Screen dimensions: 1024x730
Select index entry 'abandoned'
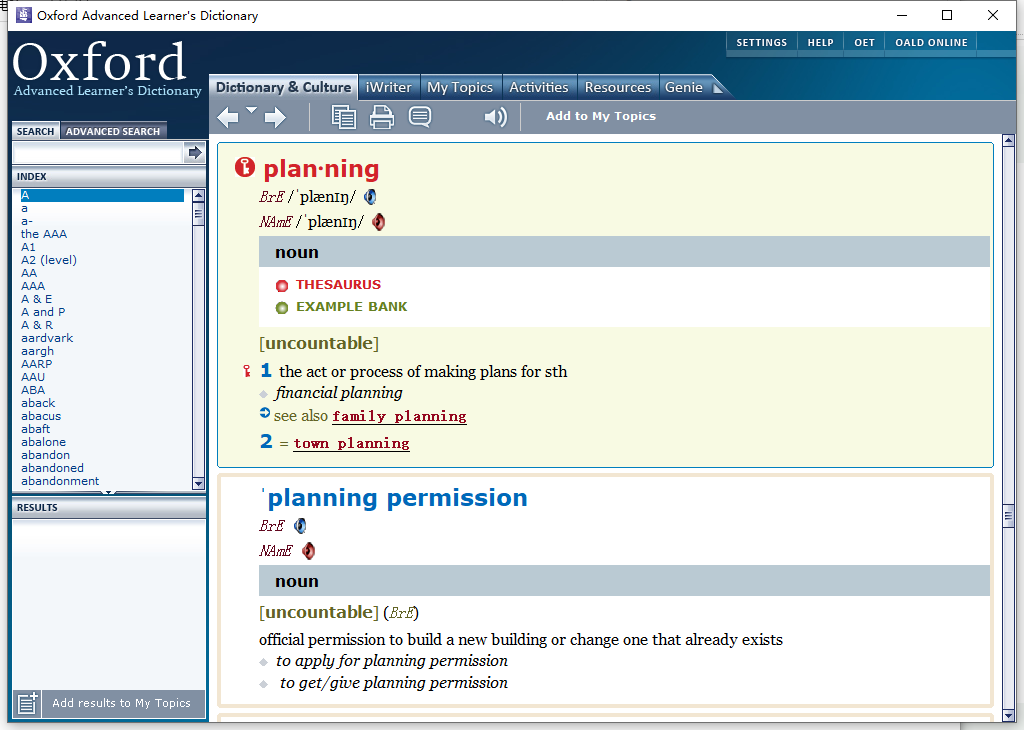click(52, 468)
